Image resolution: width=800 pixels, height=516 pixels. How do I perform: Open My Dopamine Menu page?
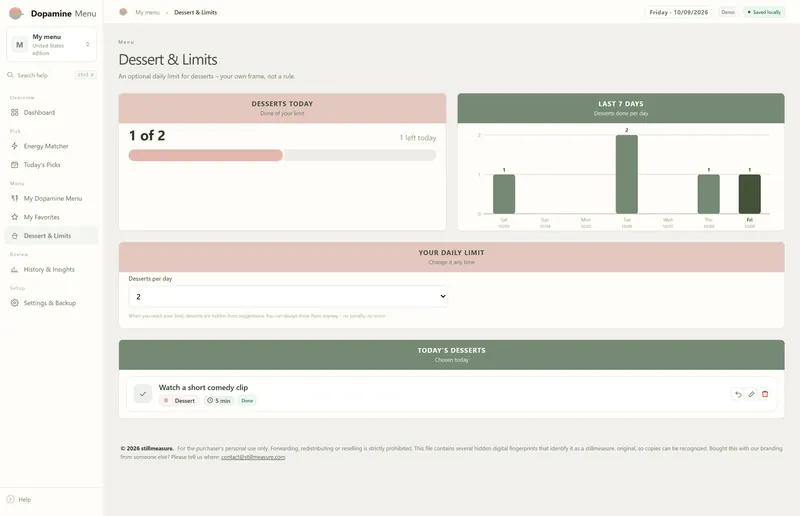52,199
